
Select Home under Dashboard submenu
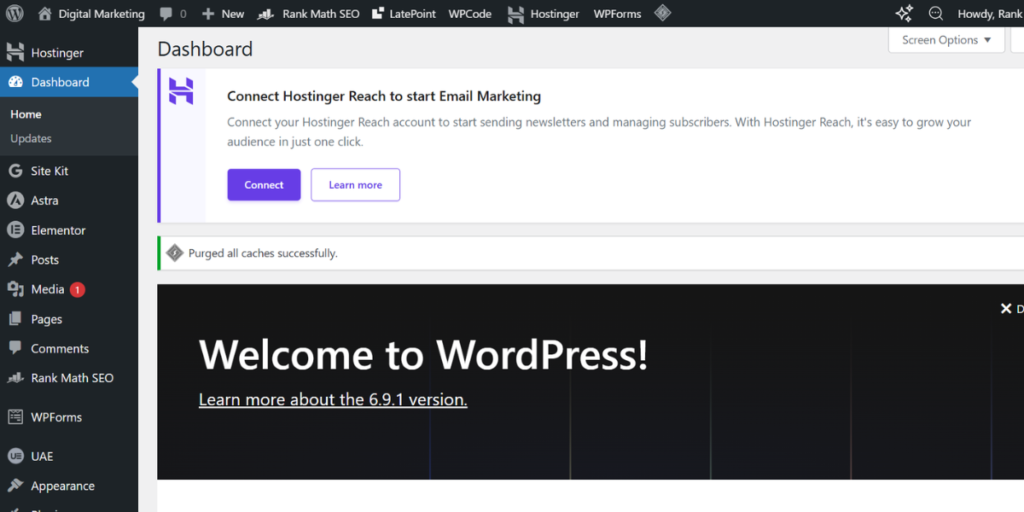pos(26,114)
